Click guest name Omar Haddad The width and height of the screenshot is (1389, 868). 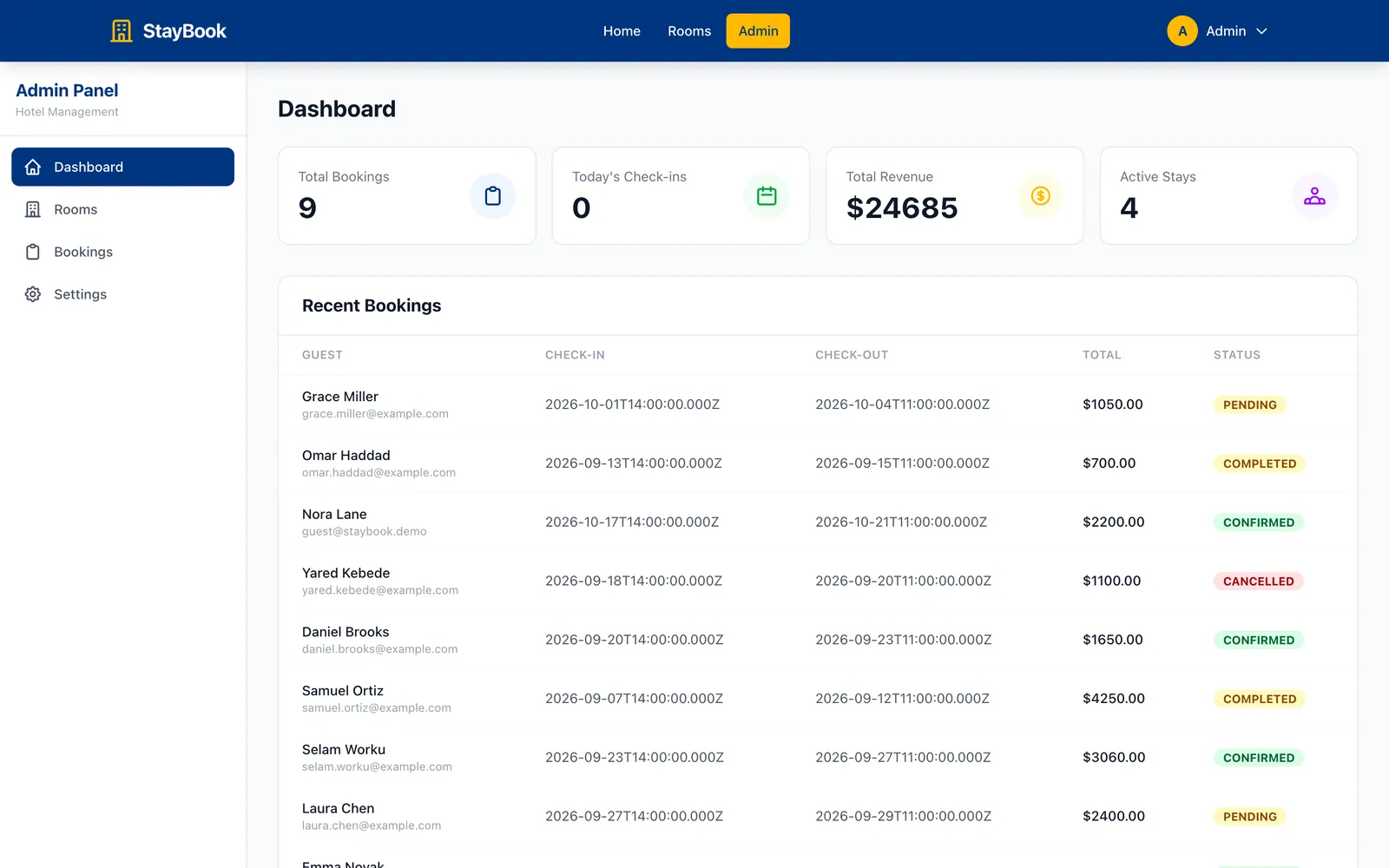(346, 456)
